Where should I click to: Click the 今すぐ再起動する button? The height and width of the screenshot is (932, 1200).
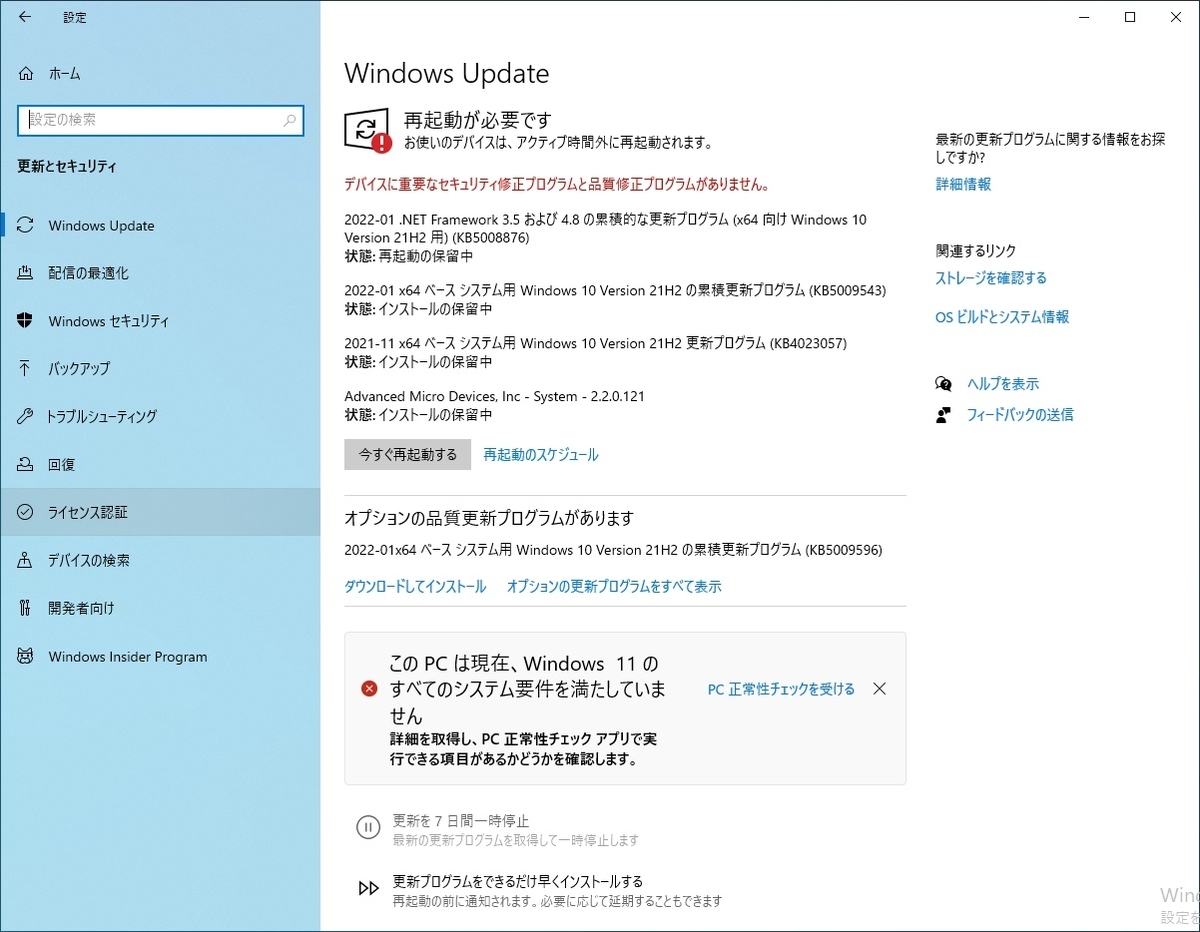tap(407, 454)
